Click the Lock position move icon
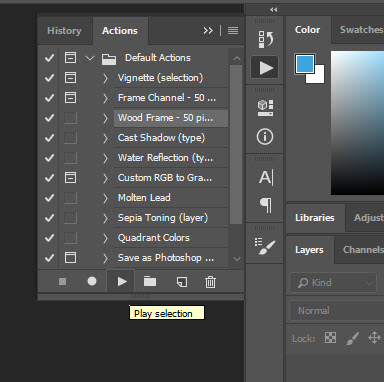Viewport: 384px width, 382px height. (374, 338)
